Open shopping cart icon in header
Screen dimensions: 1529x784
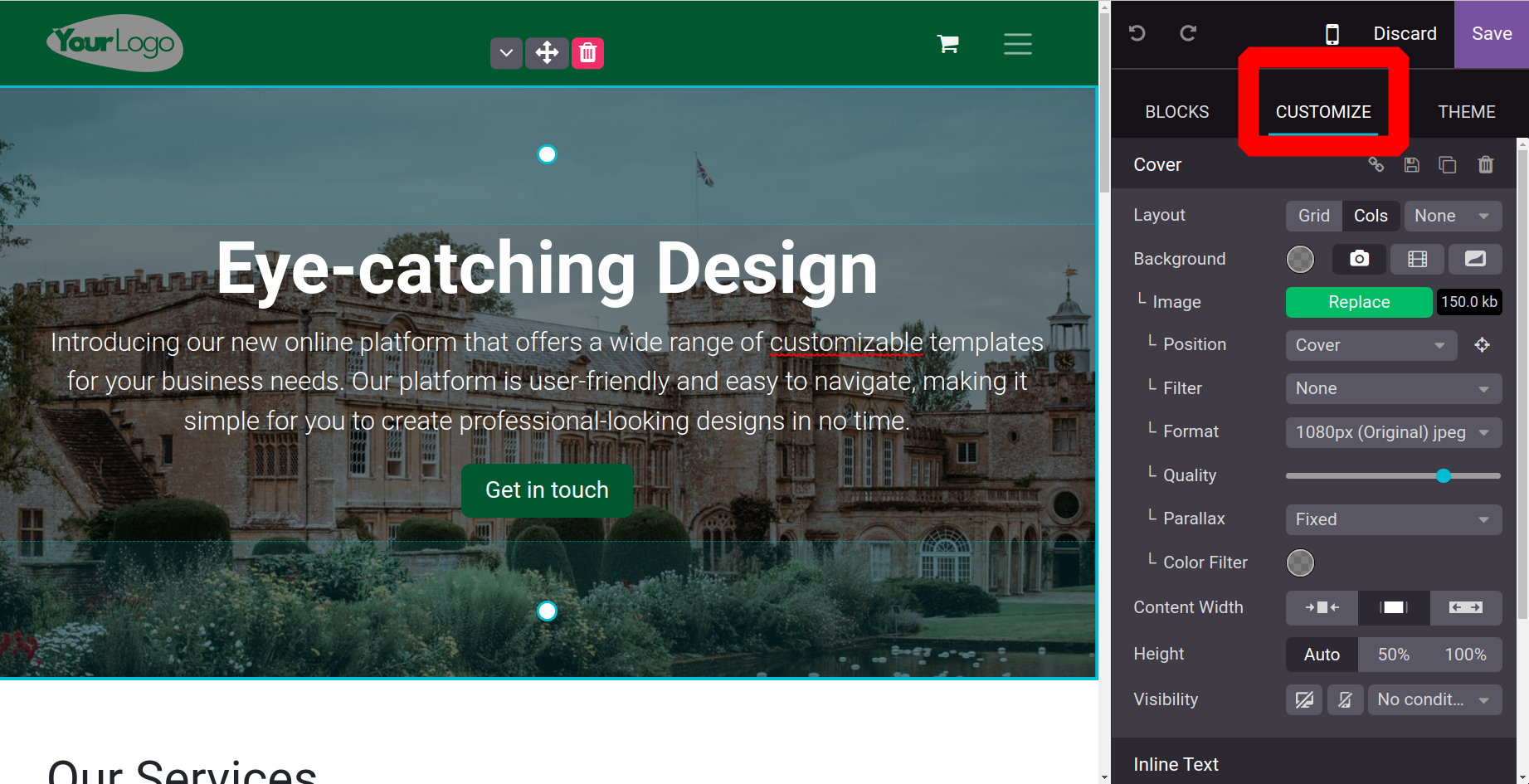(947, 44)
